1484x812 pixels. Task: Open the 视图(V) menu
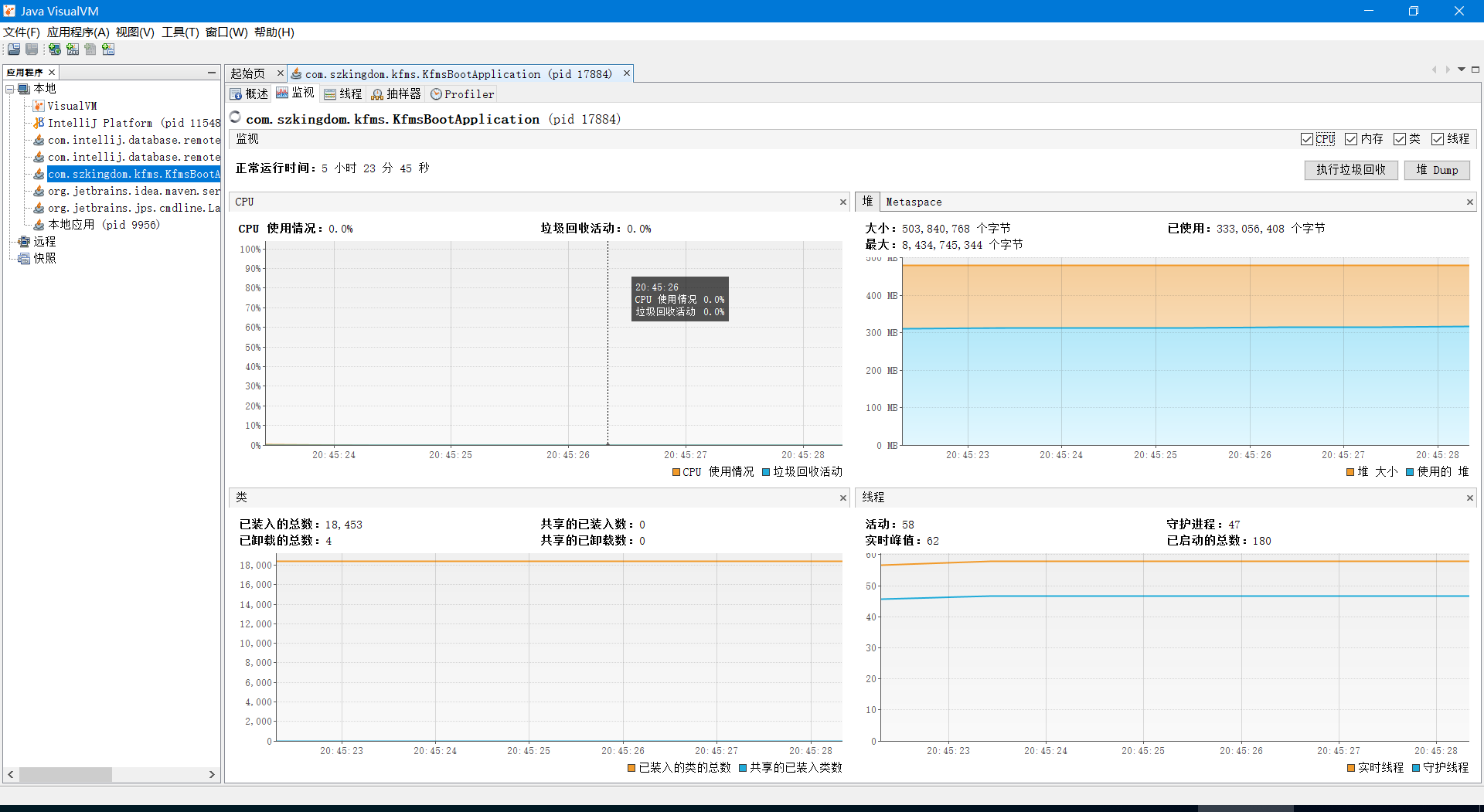point(135,32)
